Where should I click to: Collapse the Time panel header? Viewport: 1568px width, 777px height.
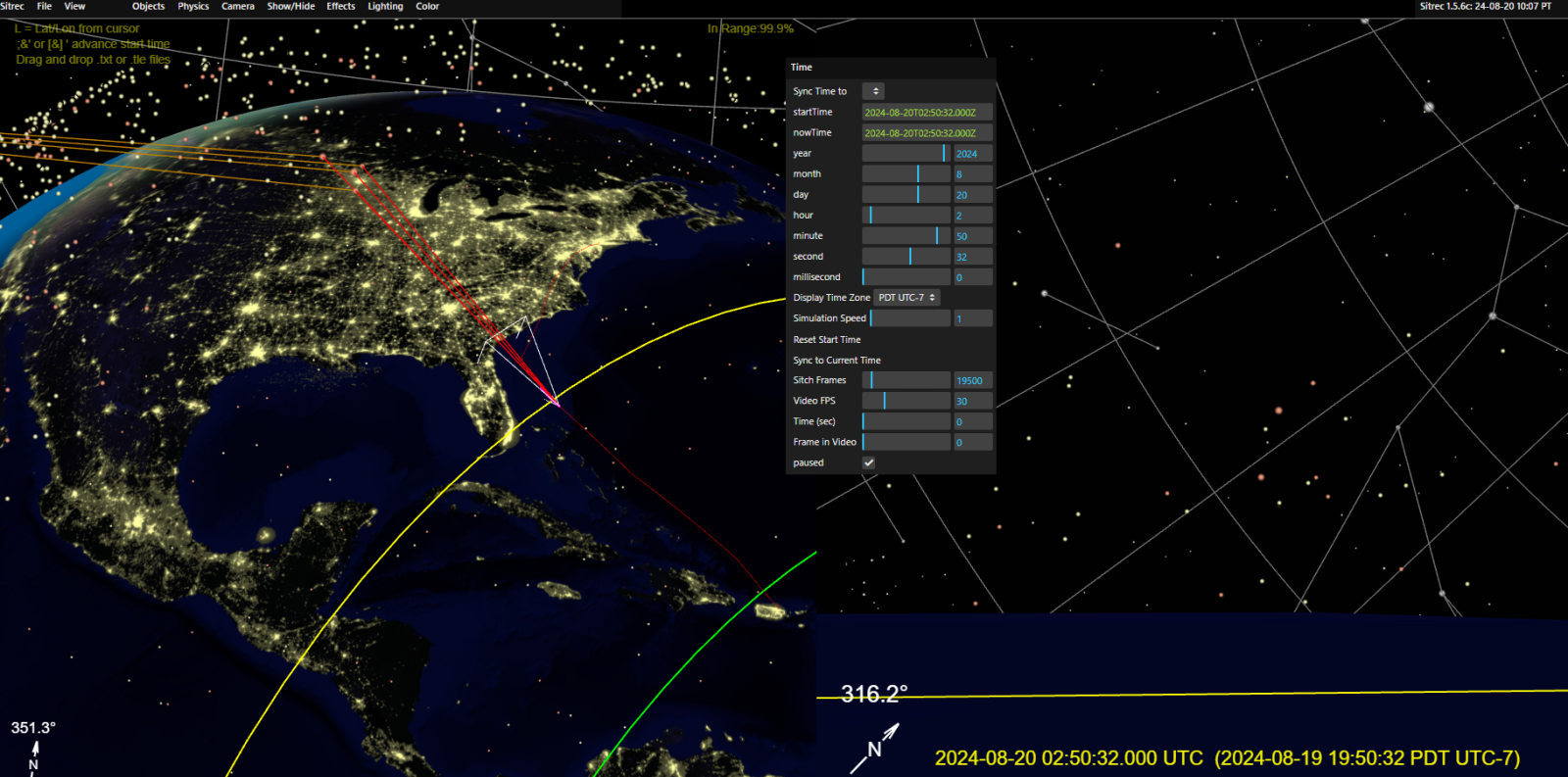[x=802, y=68]
